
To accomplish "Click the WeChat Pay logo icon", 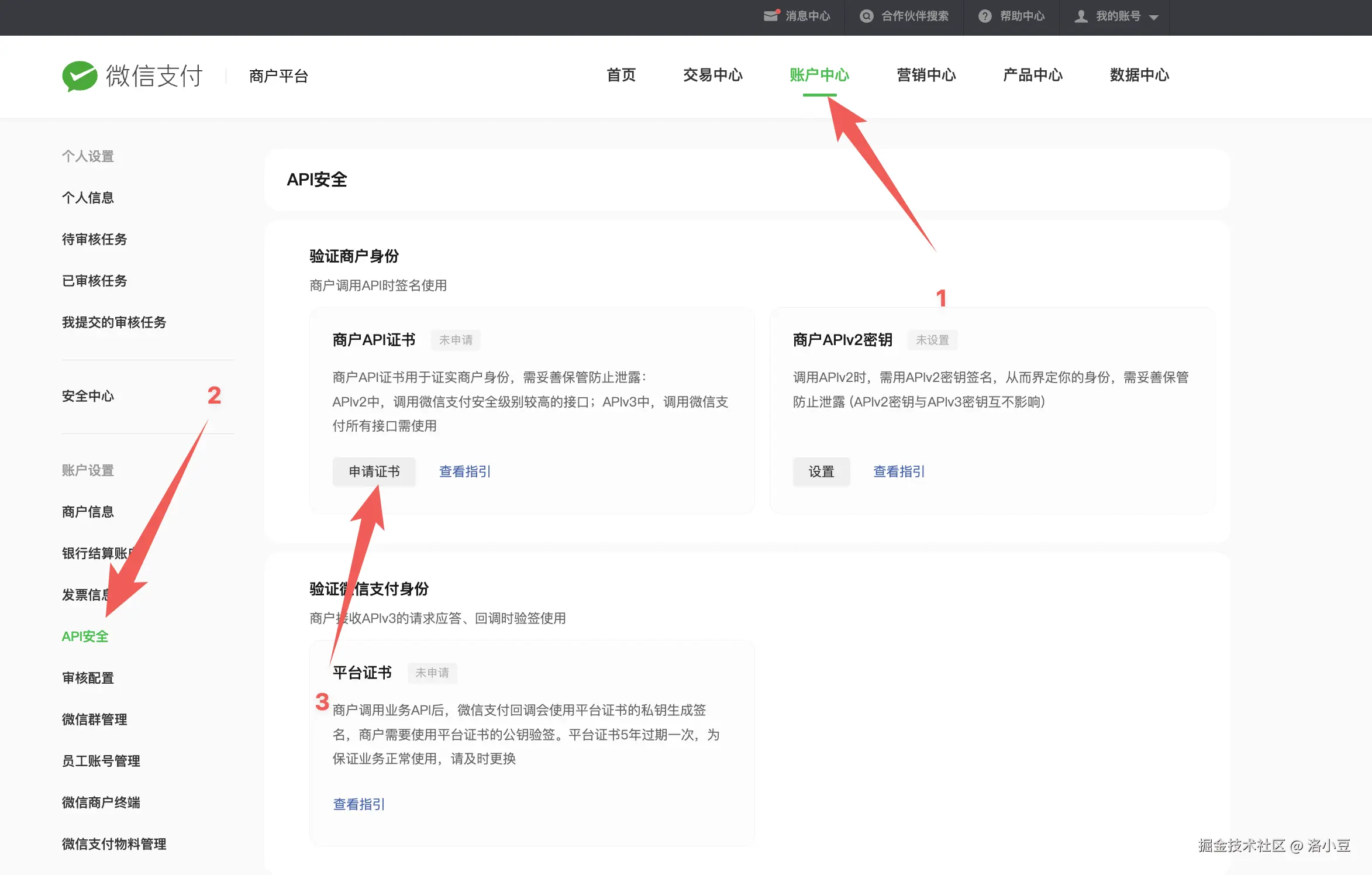I will point(80,76).
